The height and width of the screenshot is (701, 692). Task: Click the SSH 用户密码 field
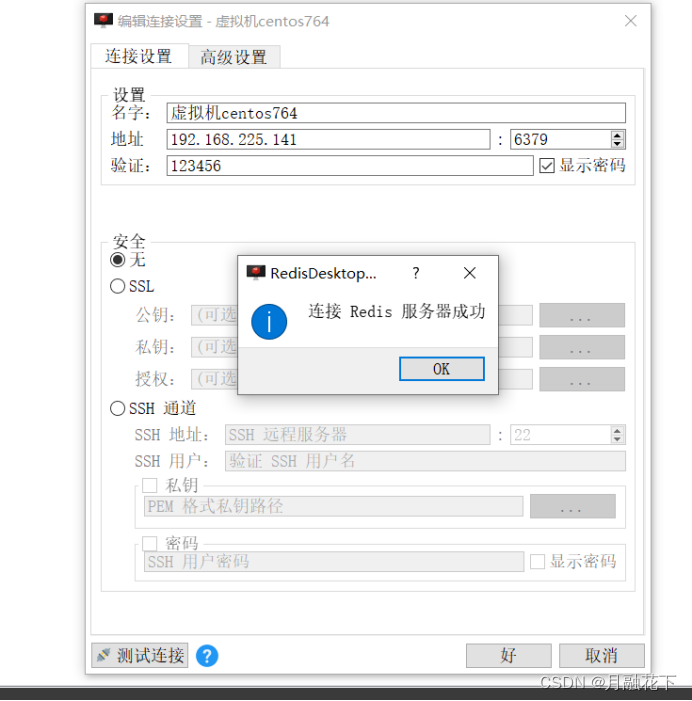coord(333,562)
